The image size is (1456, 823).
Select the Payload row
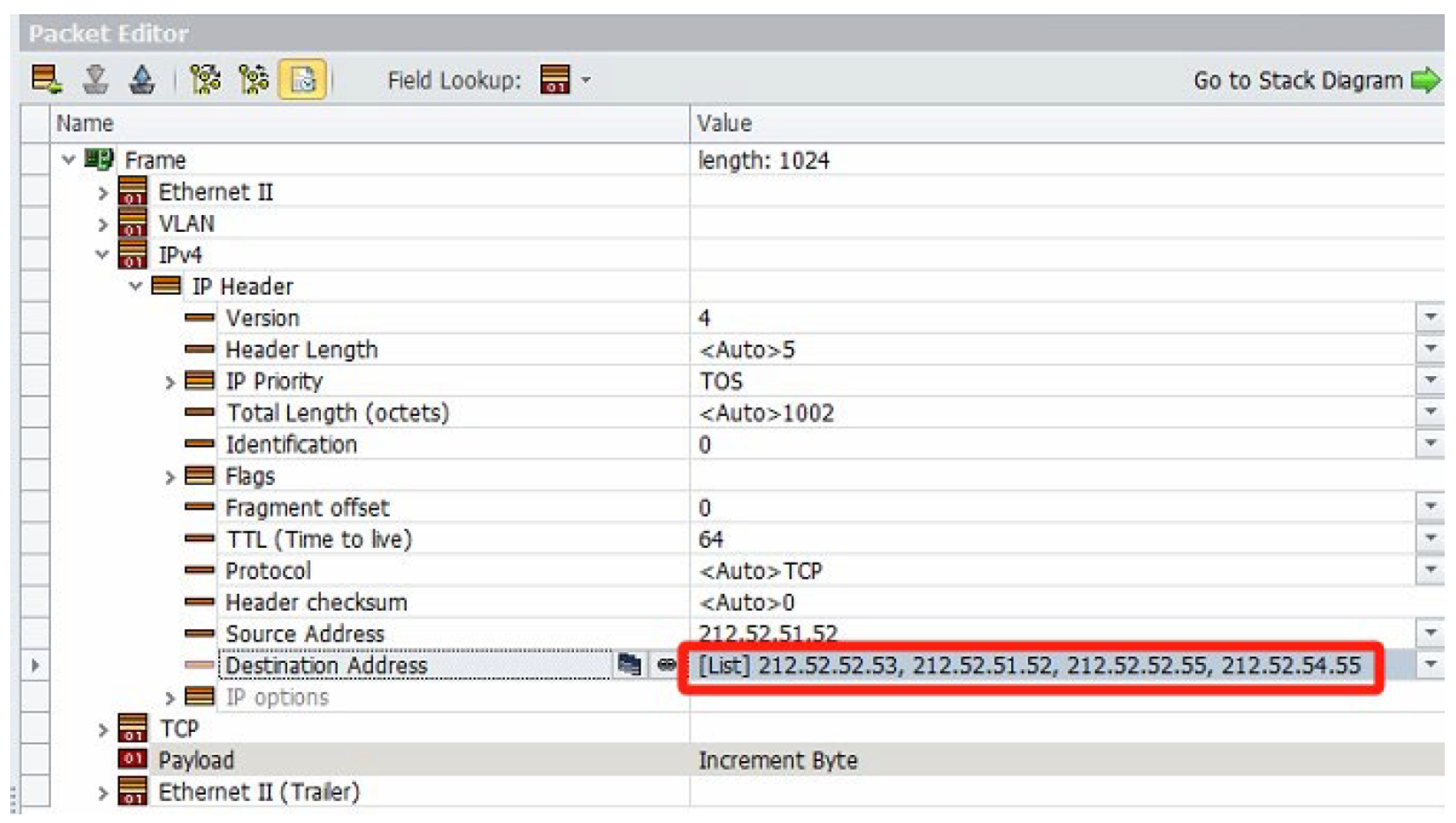(x=196, y=760)
